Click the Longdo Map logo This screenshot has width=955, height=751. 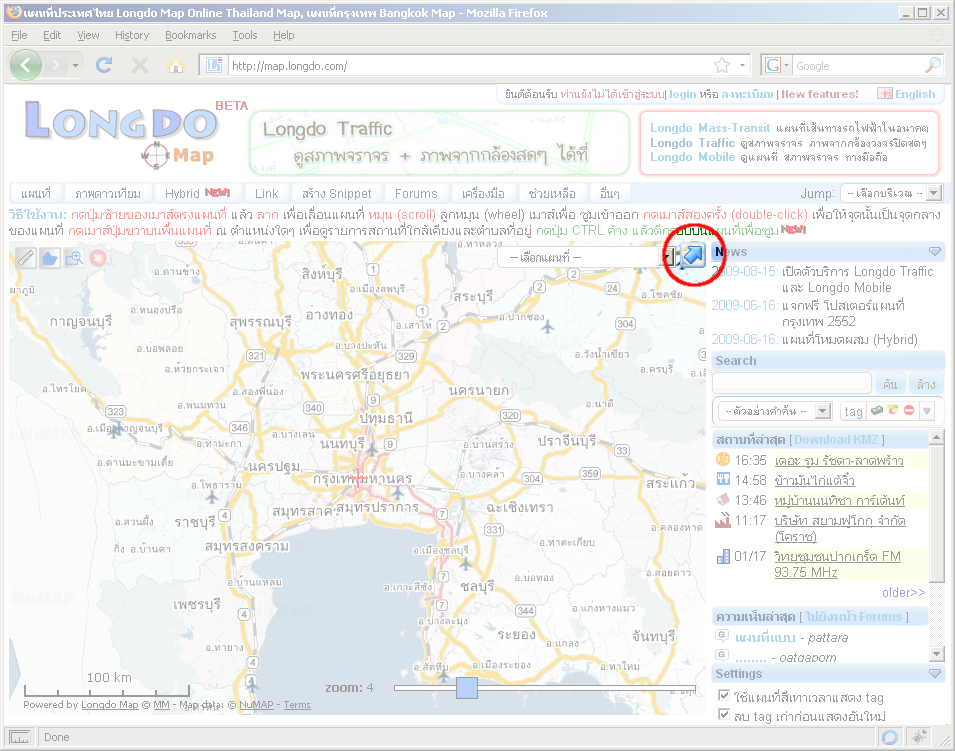[x=122, y=133]
